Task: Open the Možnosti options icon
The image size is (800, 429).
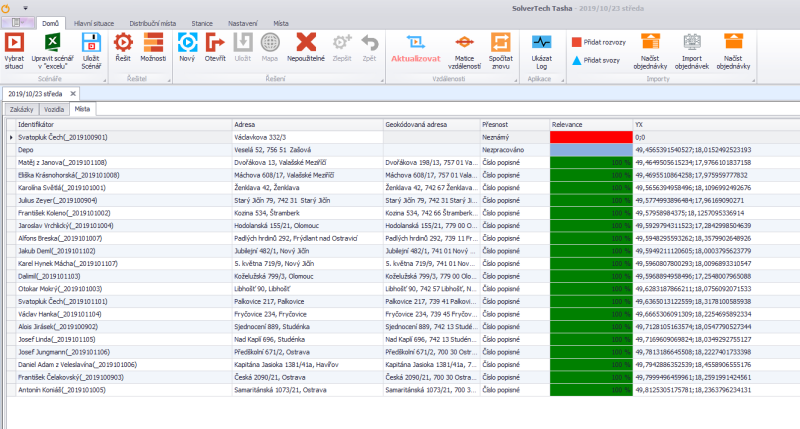Action: click(x=153, y=43)
